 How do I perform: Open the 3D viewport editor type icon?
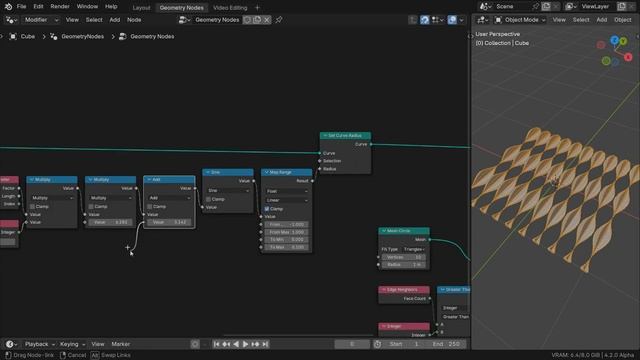(x=482, y=20)
